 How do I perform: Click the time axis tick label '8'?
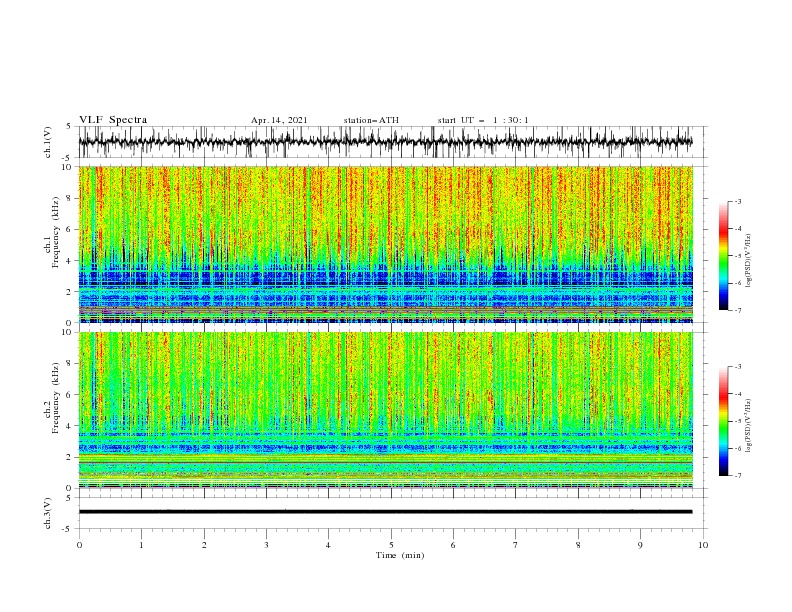coord(578,545)
